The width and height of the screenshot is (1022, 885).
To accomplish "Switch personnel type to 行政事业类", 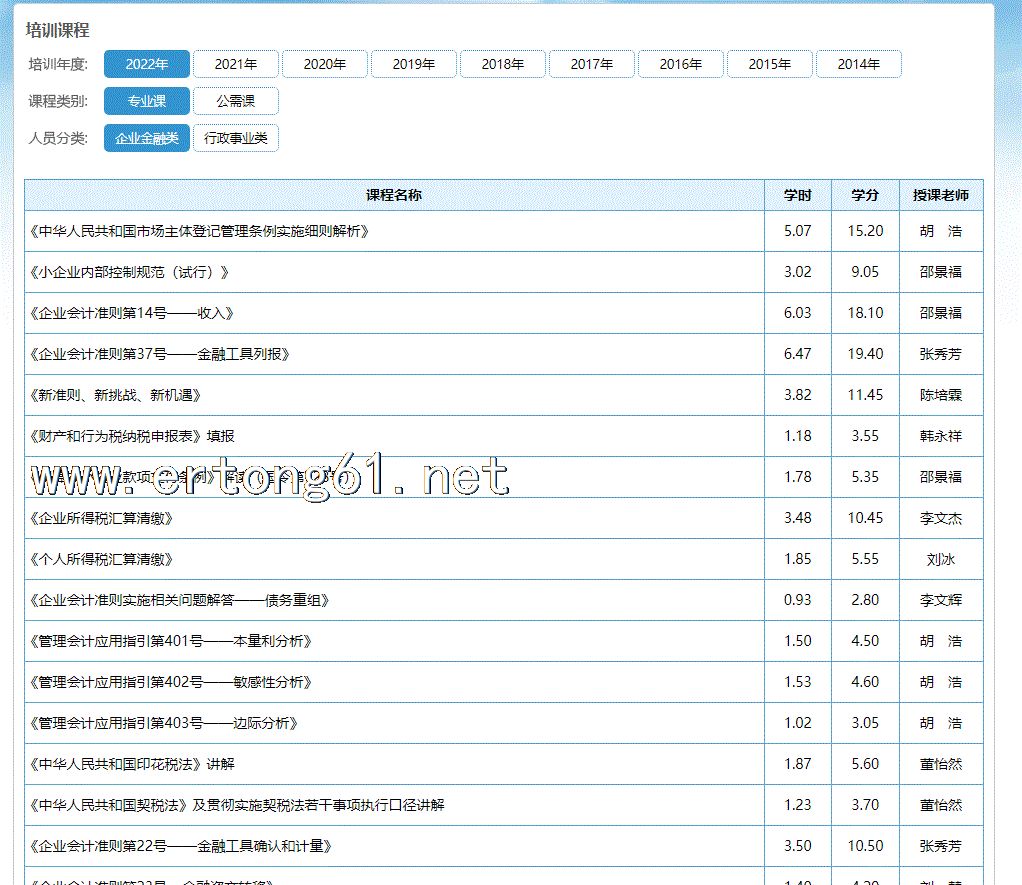I will (x=235, y=138).
